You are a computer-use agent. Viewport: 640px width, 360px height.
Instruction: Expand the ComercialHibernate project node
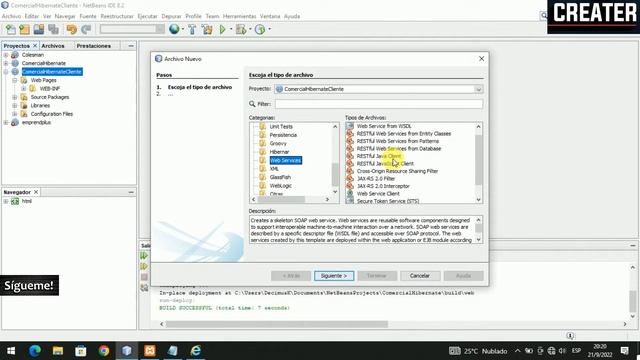[x=6, y=63]
